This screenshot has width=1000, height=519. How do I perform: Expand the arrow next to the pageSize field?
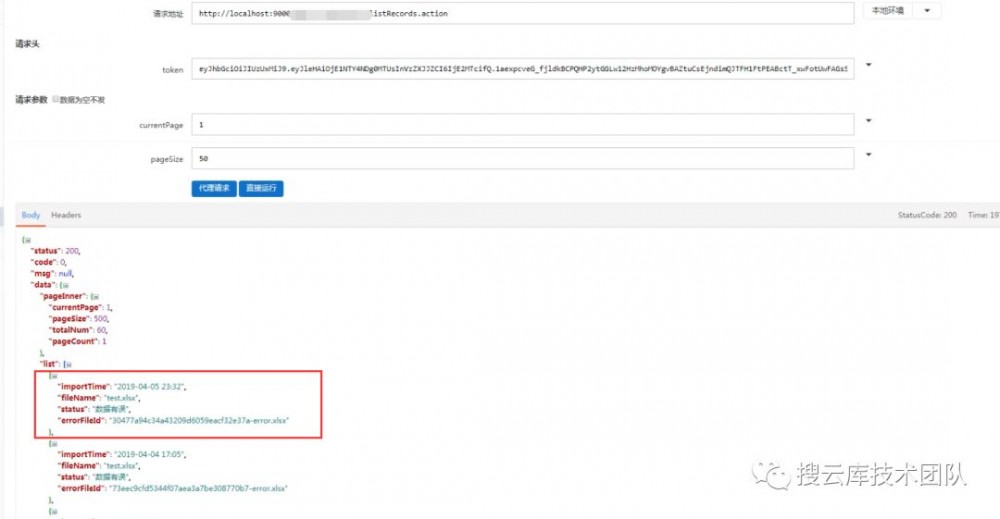(x=868, y=154)
